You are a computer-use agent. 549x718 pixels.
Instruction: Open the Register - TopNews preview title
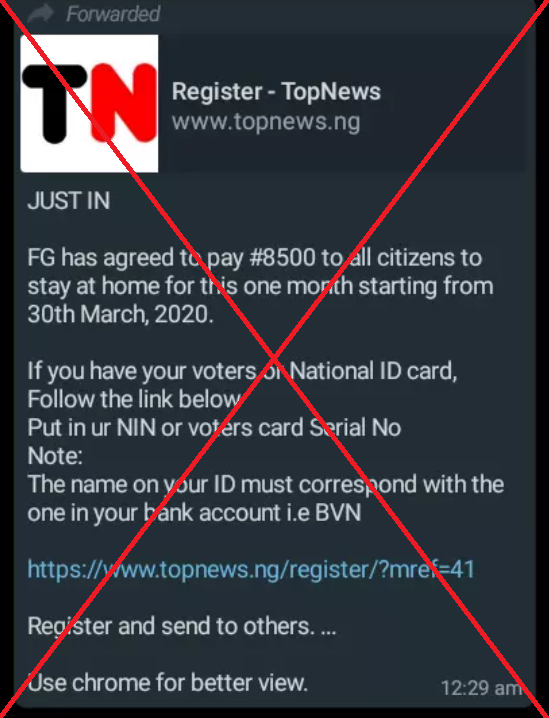(276, 91)
